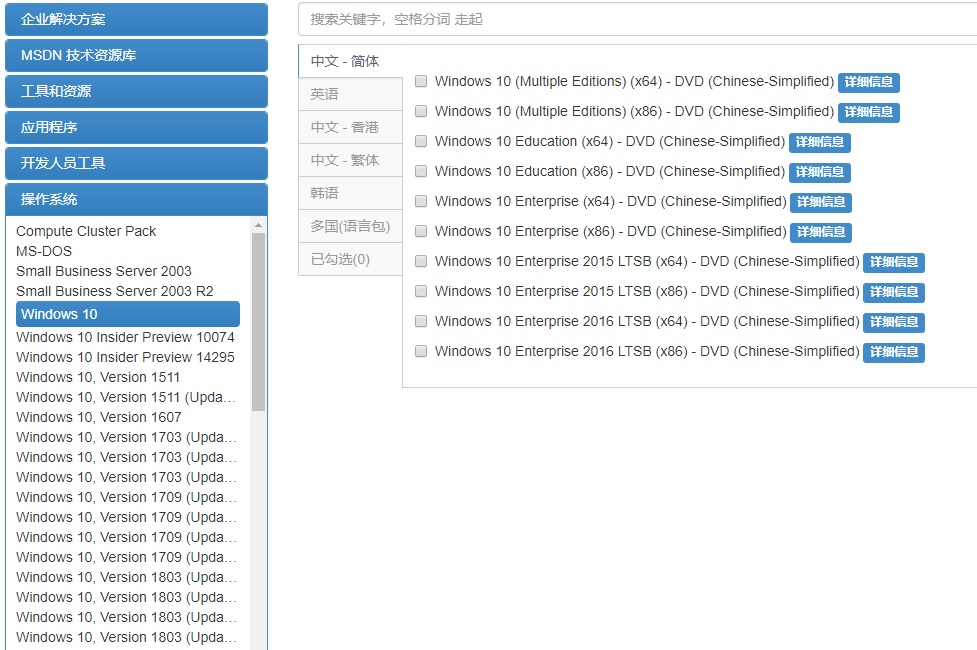Expand the 应用程序 category

point(136,127)
